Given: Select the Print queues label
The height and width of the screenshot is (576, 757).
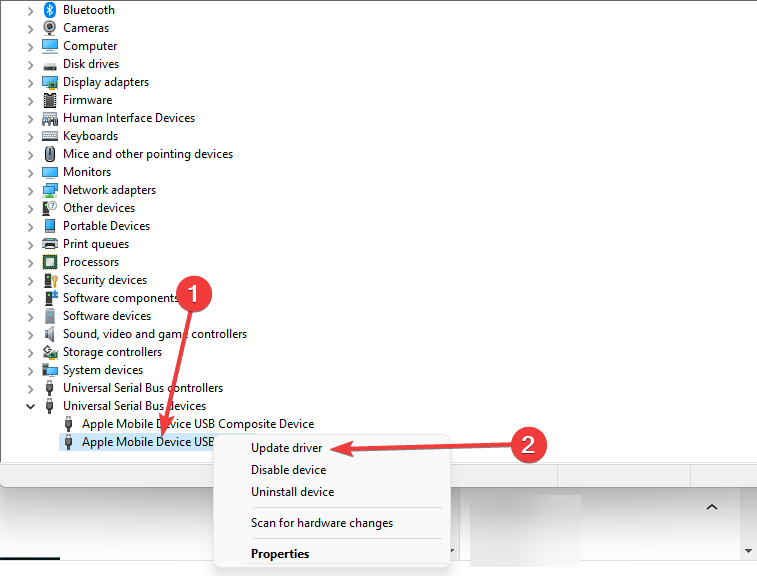Looking at the screenshot, I should point(96,244).
